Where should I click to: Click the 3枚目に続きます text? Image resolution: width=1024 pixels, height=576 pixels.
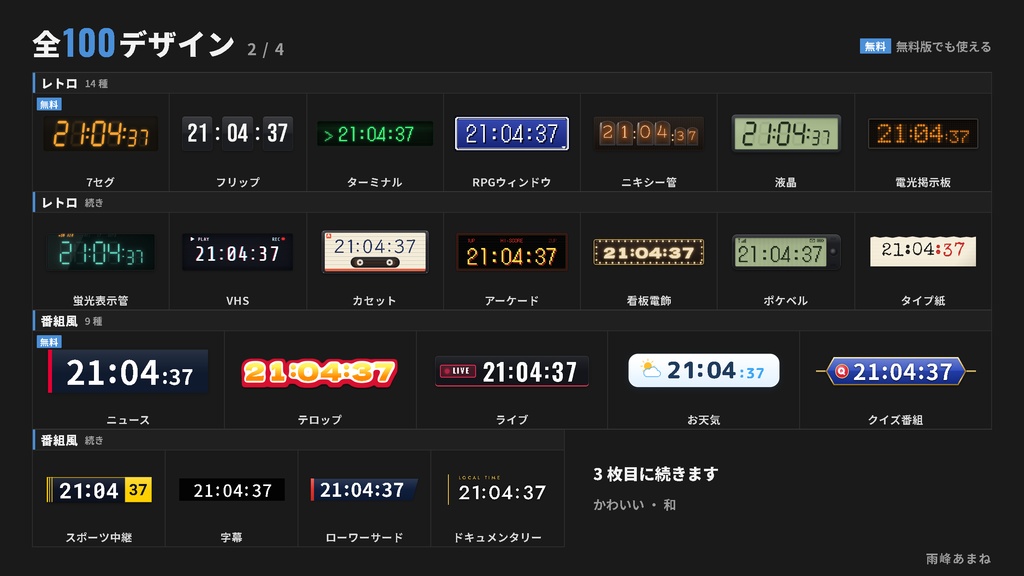coord(656,474)
